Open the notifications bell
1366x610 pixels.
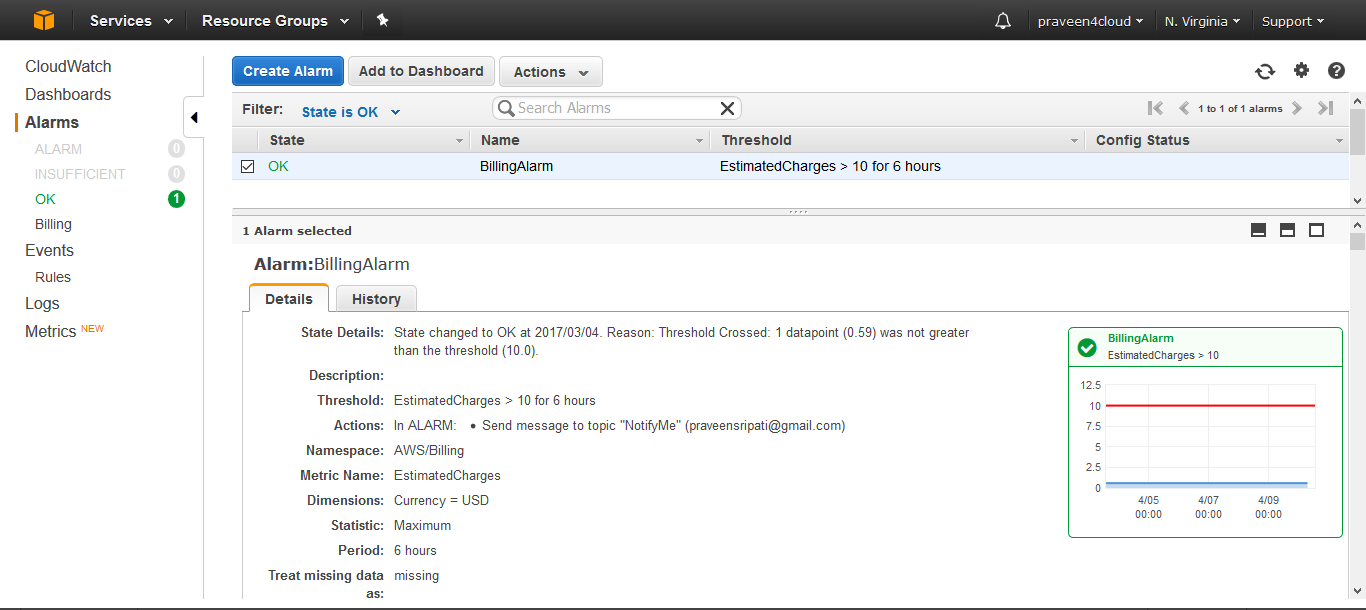click(x=1002, y=19)
